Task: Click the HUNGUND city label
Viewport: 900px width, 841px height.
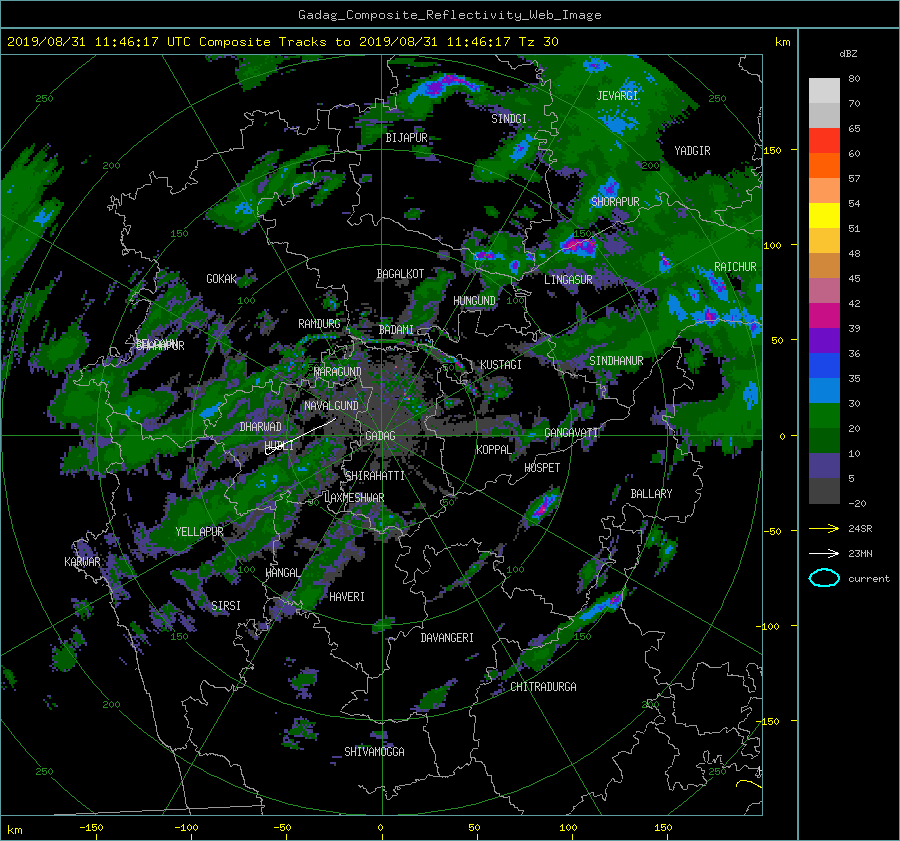Action: pos(474,301)
